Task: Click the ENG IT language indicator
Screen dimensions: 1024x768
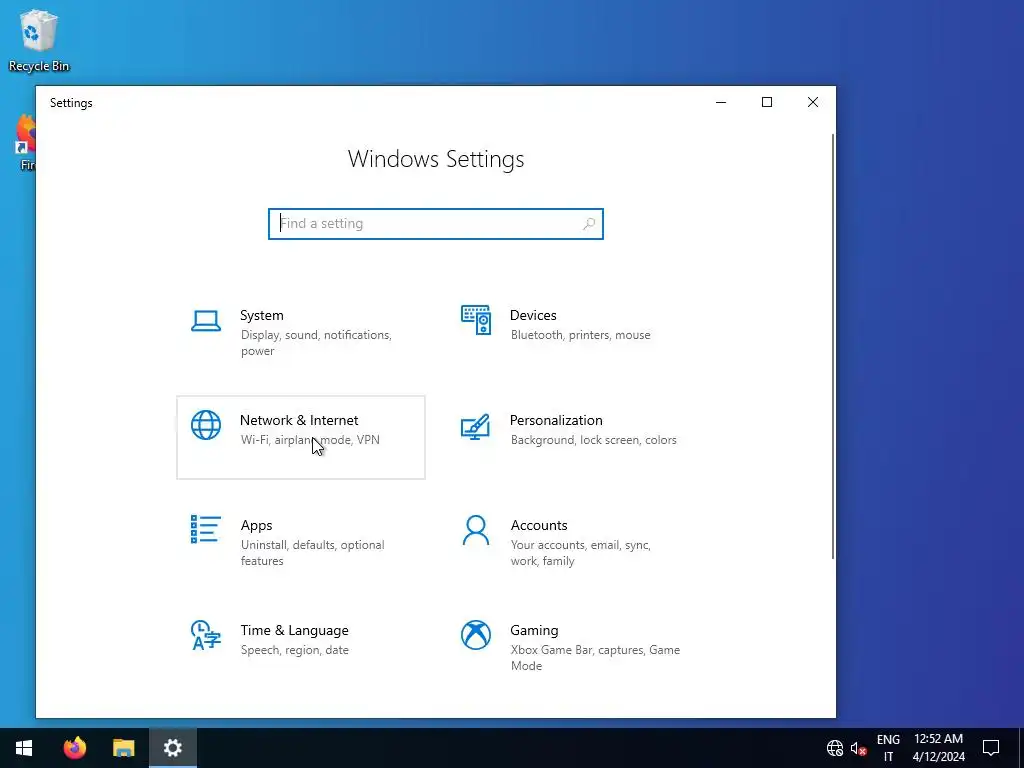Action: pyautogui.click(x=888, y=748)
